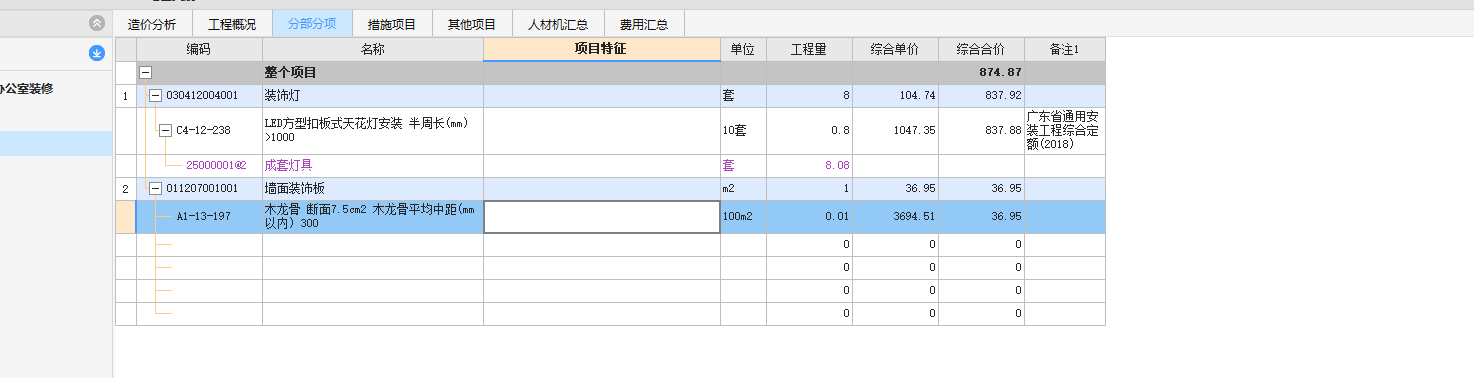Click the 项目特征 column header
1474x378 pixels.
(602, 49)
